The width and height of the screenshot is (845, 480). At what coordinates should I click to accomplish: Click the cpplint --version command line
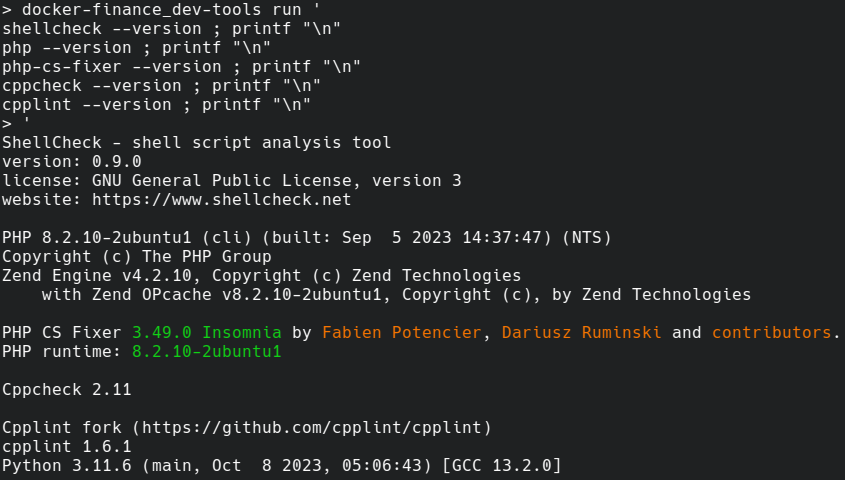pyautogui.click(x=156, y=104)
